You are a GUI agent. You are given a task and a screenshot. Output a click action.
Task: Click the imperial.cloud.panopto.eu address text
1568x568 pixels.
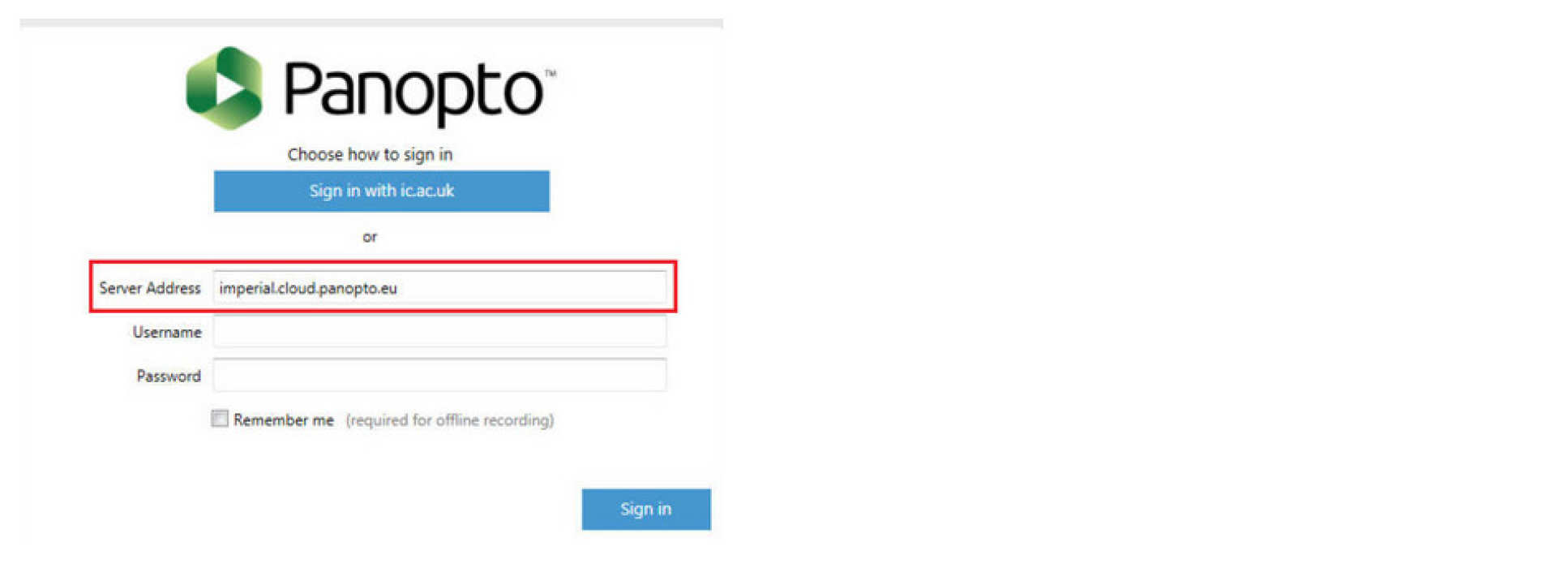(x=308, y=288)
